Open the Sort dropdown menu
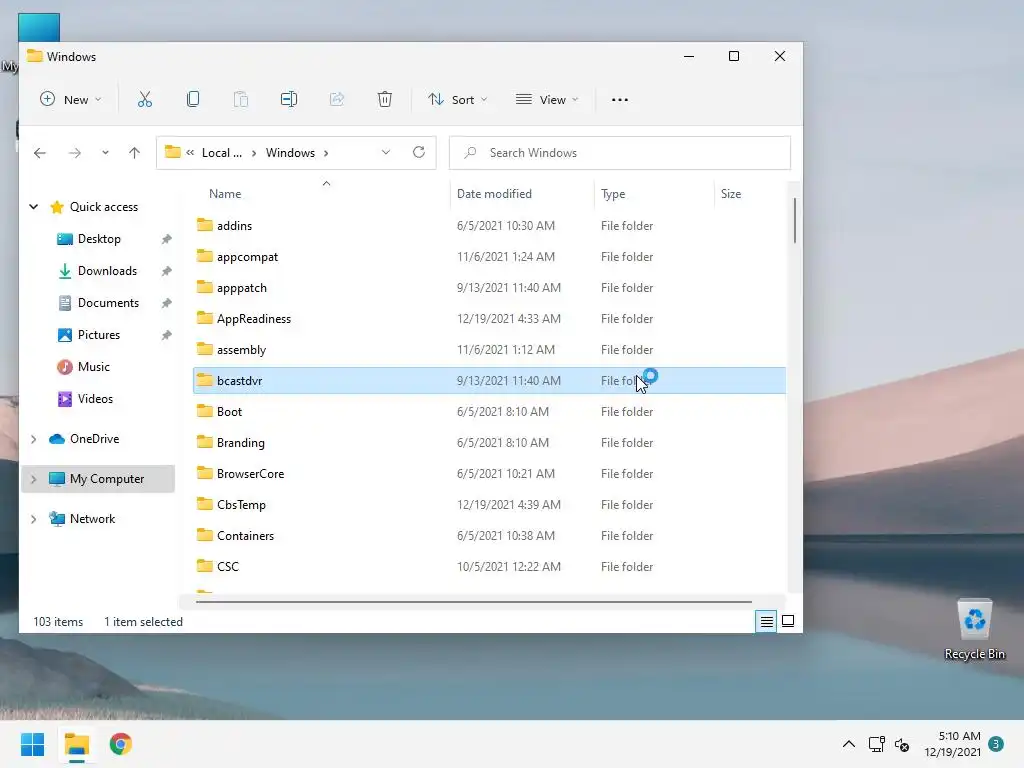Viewport: 1024px width, 768px height. 458,99
